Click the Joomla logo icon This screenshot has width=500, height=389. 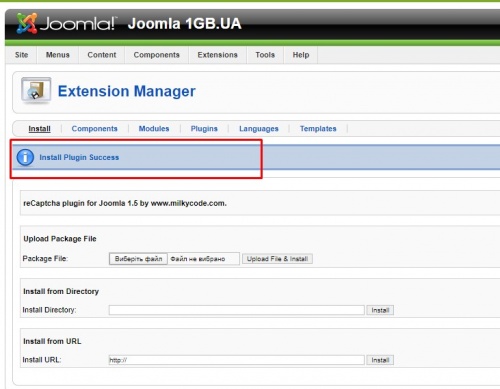[x=27, y=23]
